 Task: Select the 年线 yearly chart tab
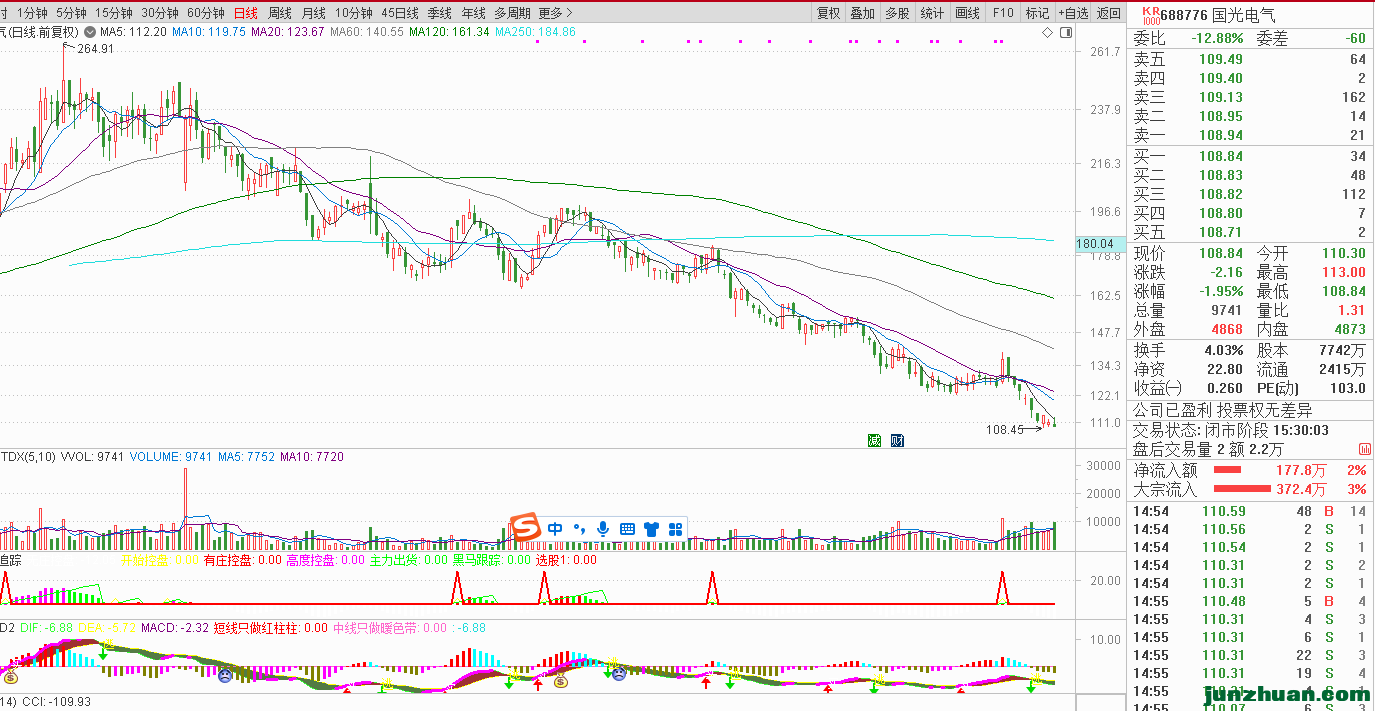click(x=474, y=13)
